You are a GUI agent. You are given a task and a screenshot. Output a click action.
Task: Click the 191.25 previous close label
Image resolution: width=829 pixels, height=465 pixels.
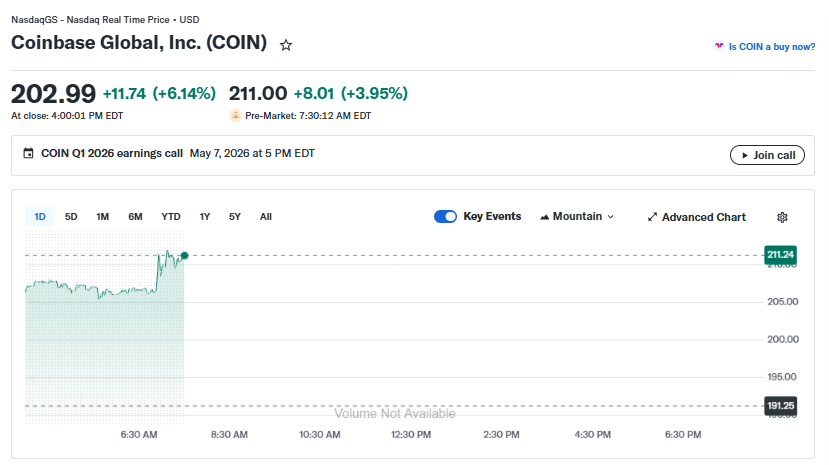tap(780, 406)
